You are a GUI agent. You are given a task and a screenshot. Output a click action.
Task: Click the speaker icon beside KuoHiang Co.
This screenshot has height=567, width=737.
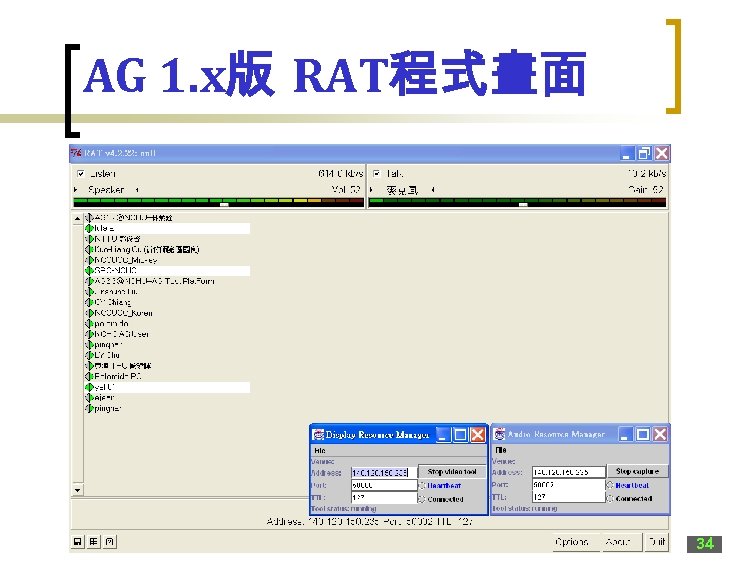pos(89,250)
